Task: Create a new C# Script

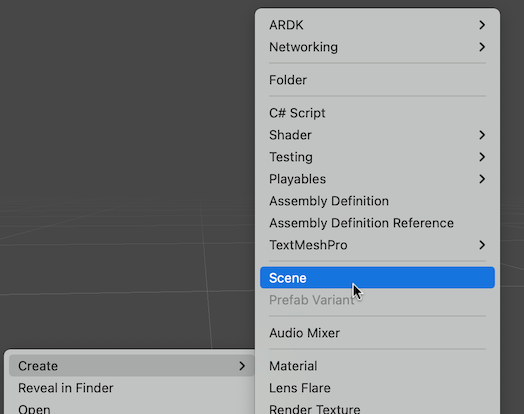Action: 377,113
